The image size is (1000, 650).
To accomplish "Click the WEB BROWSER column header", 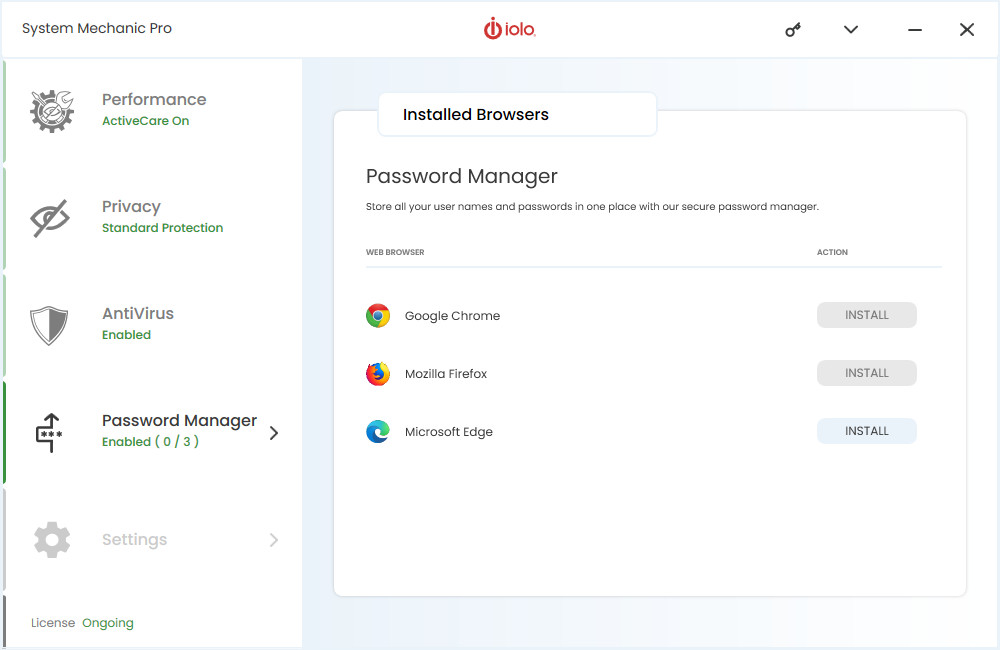I will pyautogui.click(x=395, y=252).
